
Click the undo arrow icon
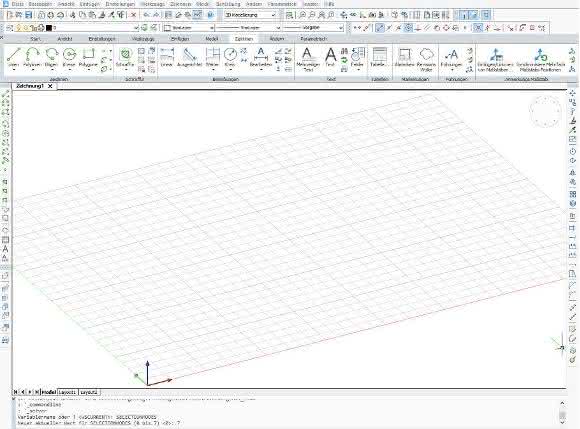[x=147, y=15]
